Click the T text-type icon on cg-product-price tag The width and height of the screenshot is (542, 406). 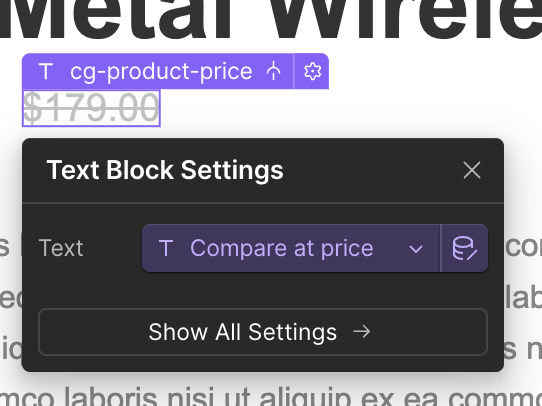[46, 72]
